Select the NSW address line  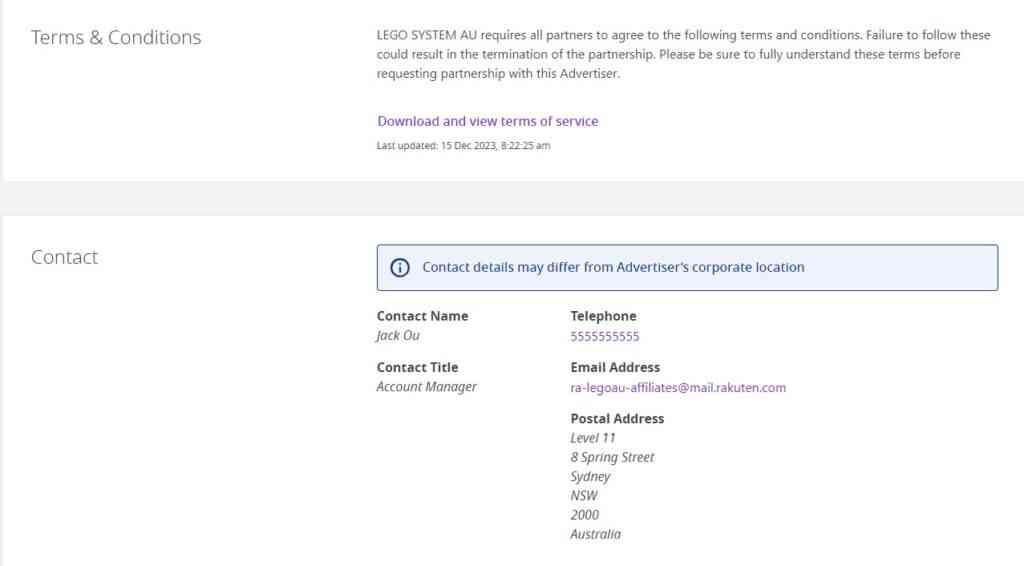[584, 496]
